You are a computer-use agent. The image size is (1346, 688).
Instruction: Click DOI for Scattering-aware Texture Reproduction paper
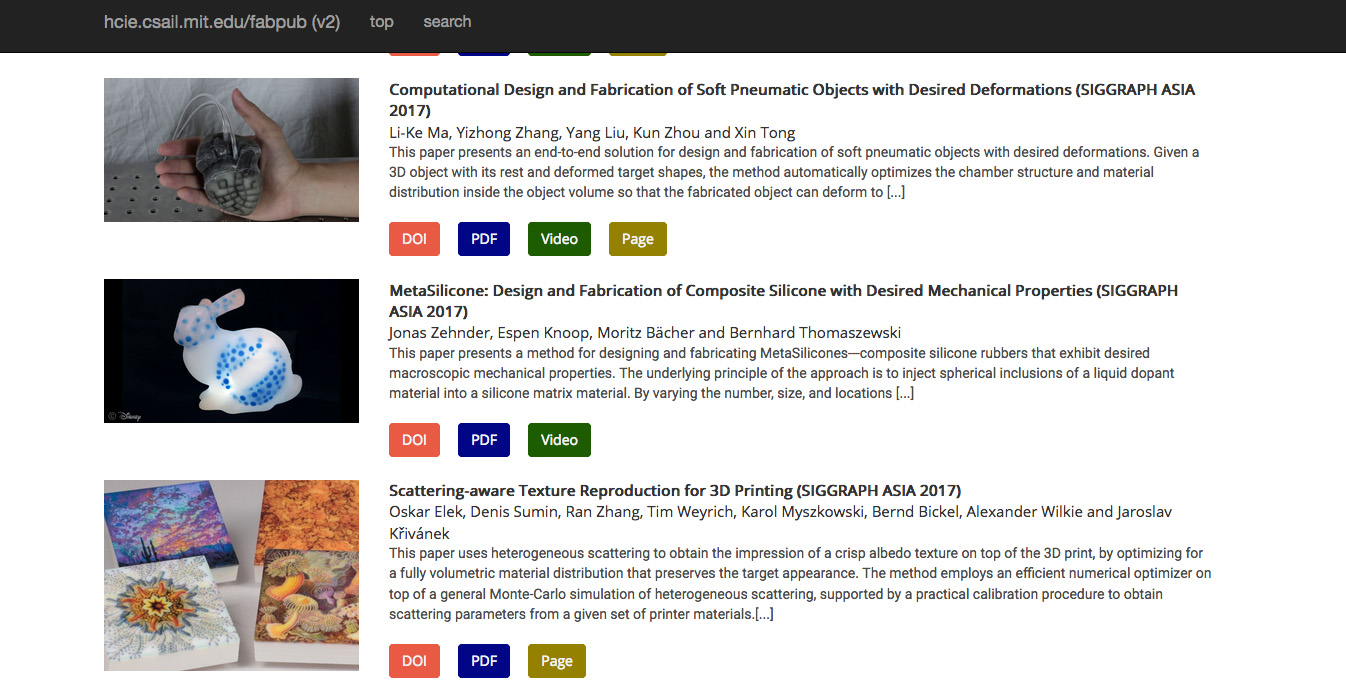(414, 661)
